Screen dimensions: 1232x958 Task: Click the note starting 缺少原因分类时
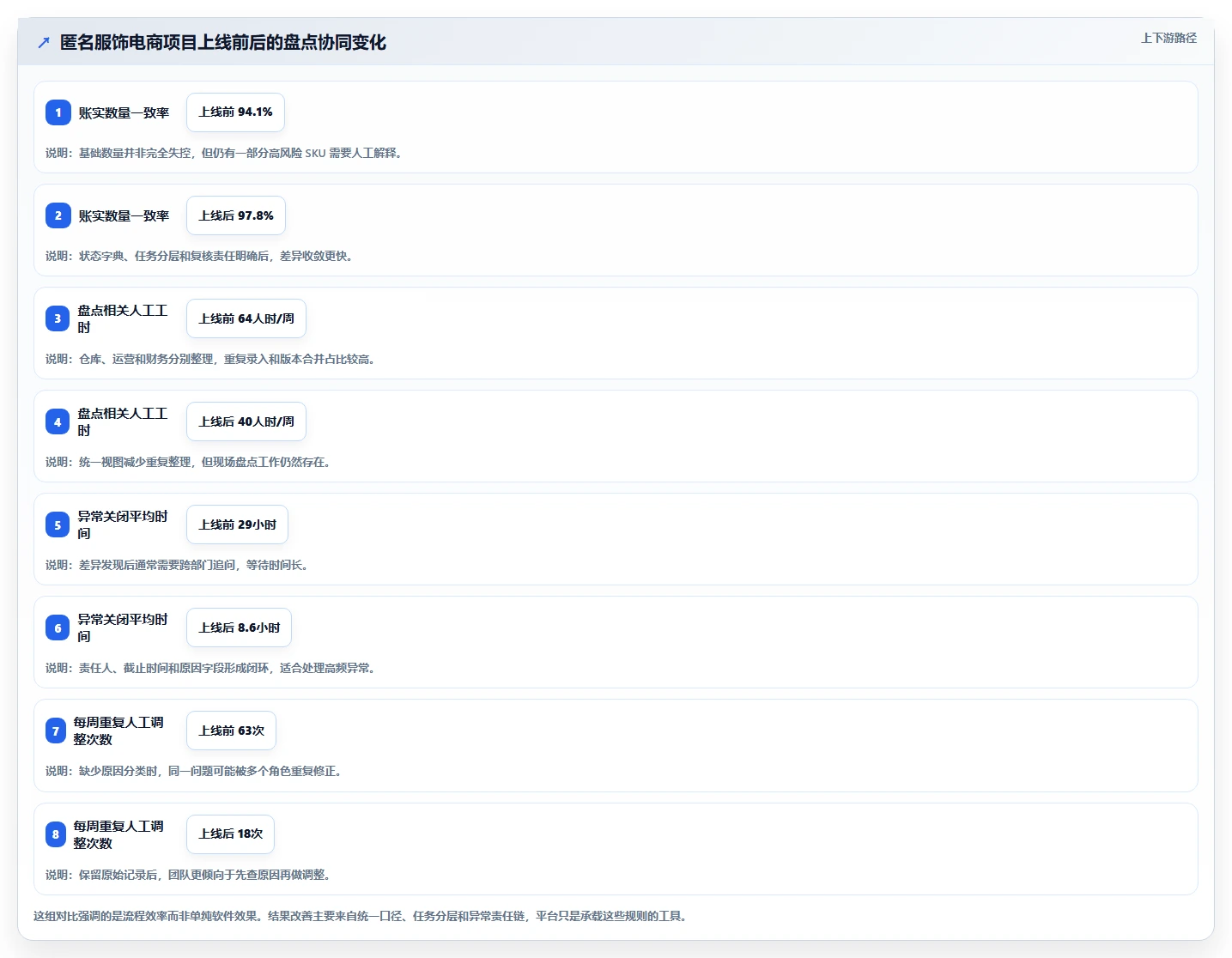194,771
